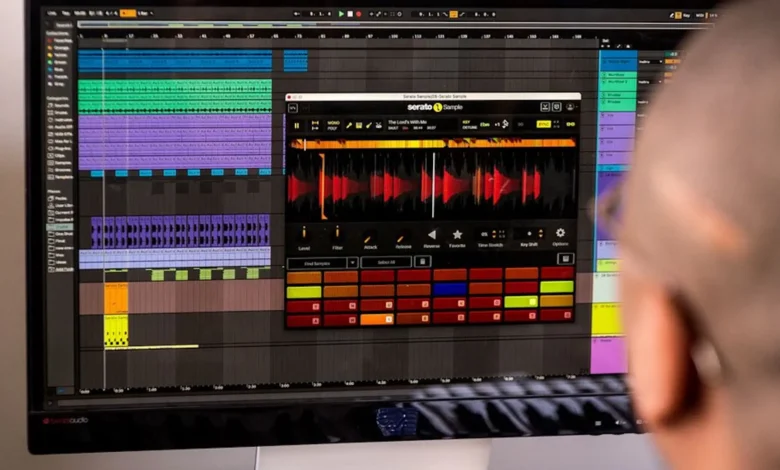Select the blue clip on the top track
Screen dimensions: 780x470
[x=175, y=60]
